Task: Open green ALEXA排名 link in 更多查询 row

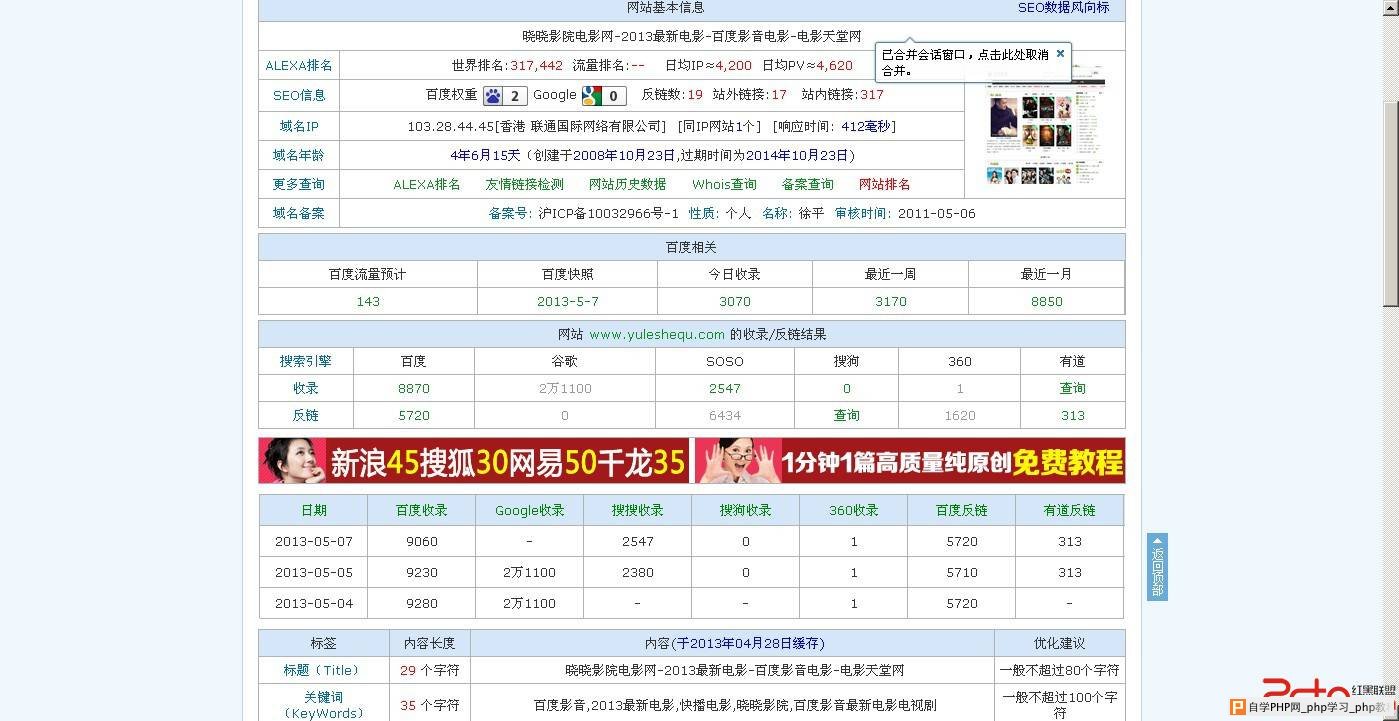Action: 427,184
